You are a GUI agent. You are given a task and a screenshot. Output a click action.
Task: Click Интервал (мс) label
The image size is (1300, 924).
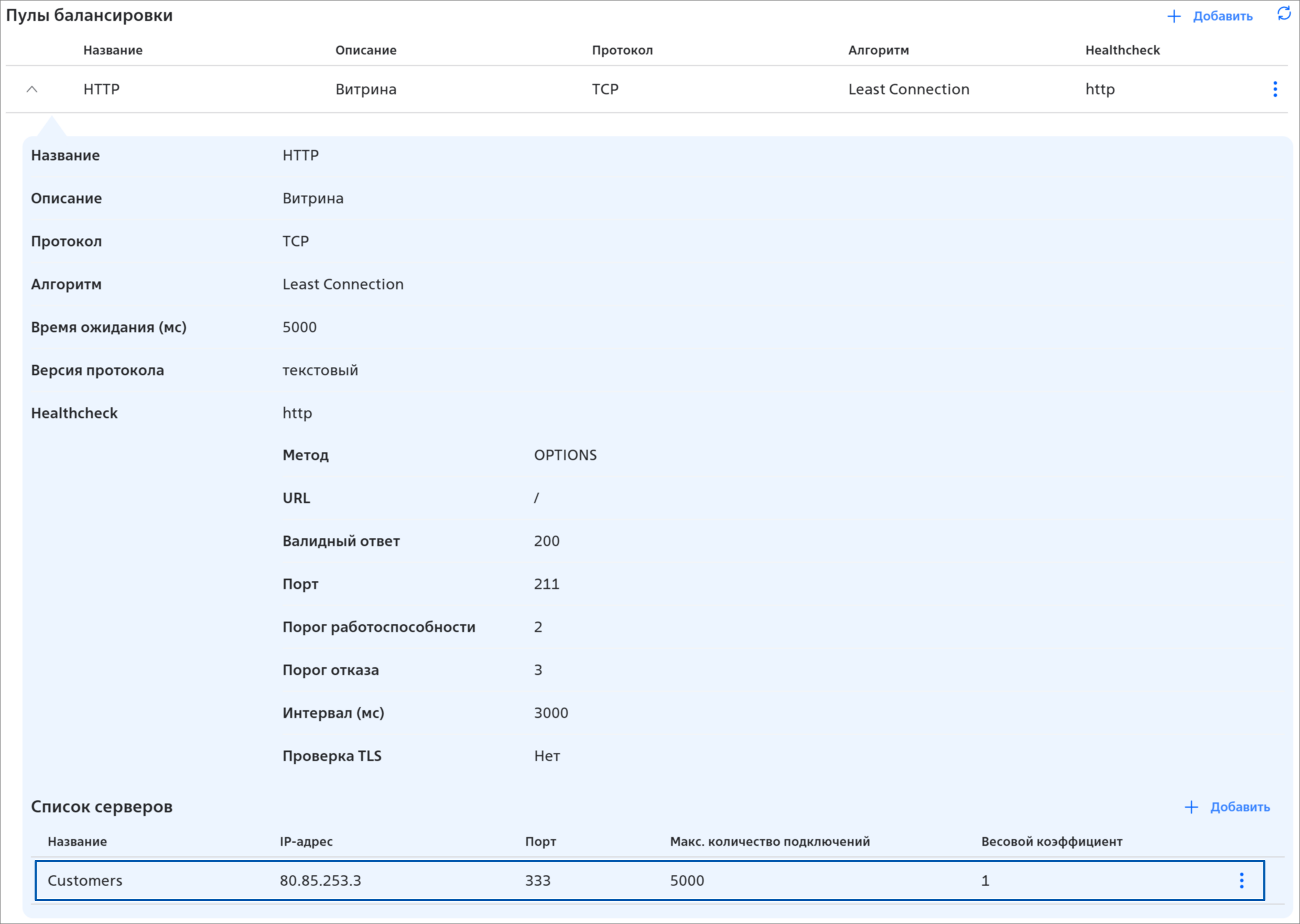[333, 713]
